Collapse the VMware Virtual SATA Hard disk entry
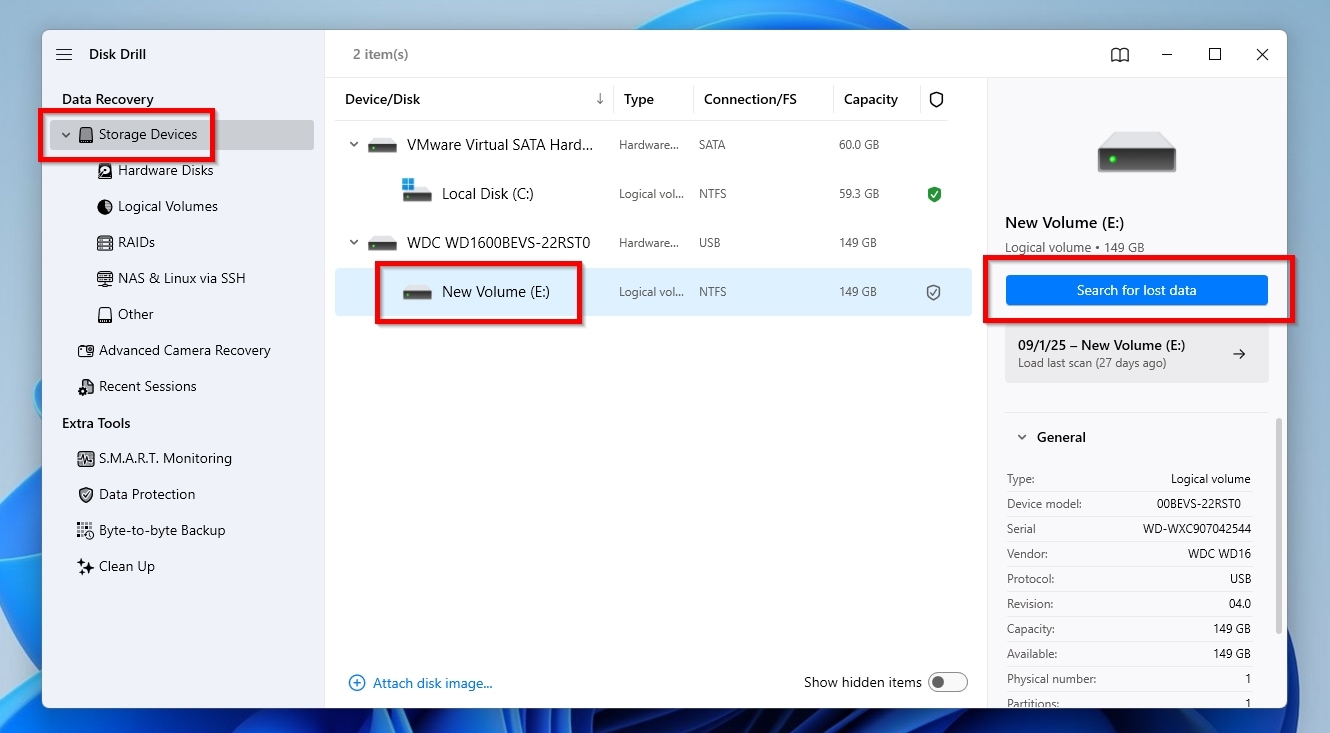Screen dimensions: 1330x733 (x=353, y=144)
